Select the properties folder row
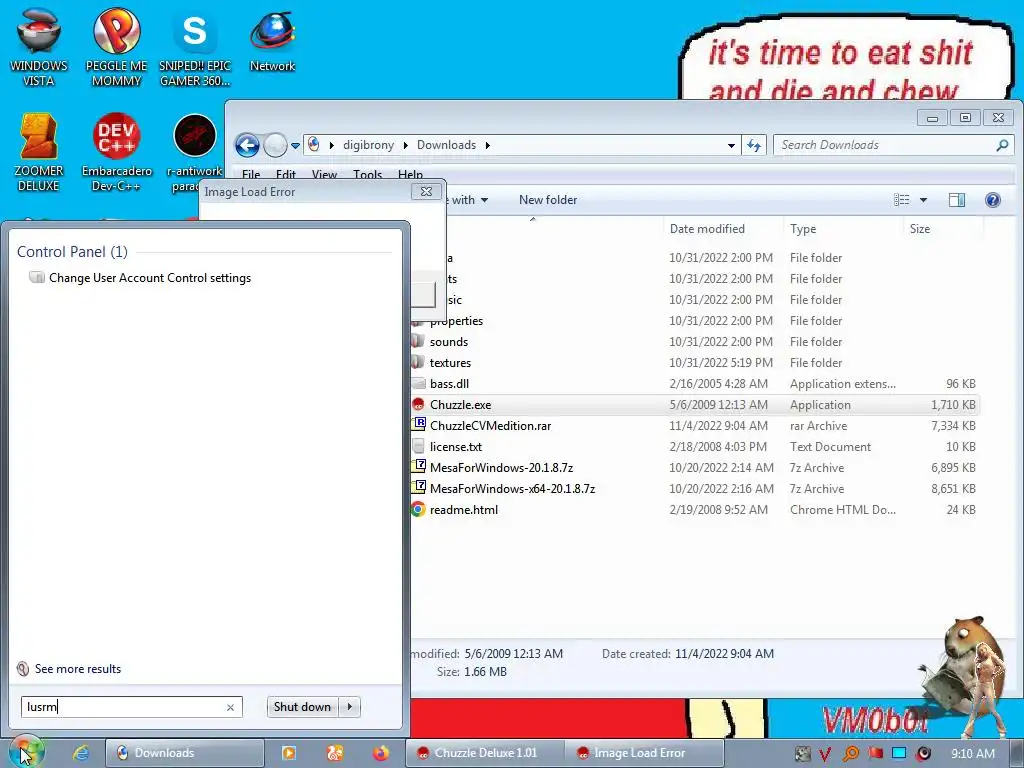 695,321
